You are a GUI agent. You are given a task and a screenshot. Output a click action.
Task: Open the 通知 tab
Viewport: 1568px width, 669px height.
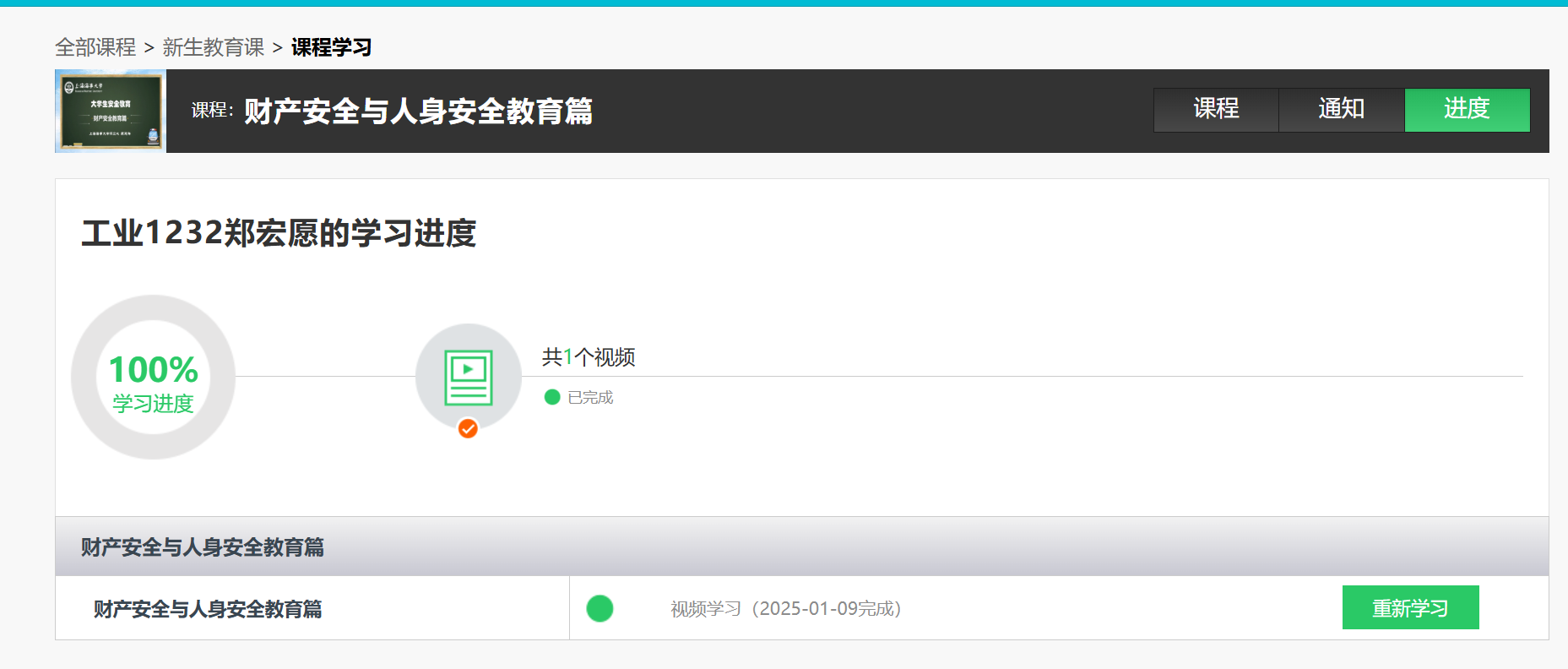click(x=1342, y=110)
